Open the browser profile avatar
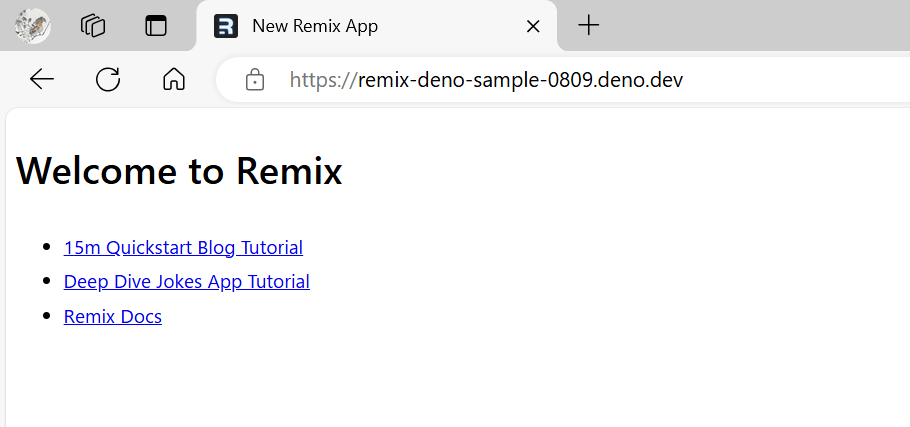910x427 pixels. pos(32,26)
